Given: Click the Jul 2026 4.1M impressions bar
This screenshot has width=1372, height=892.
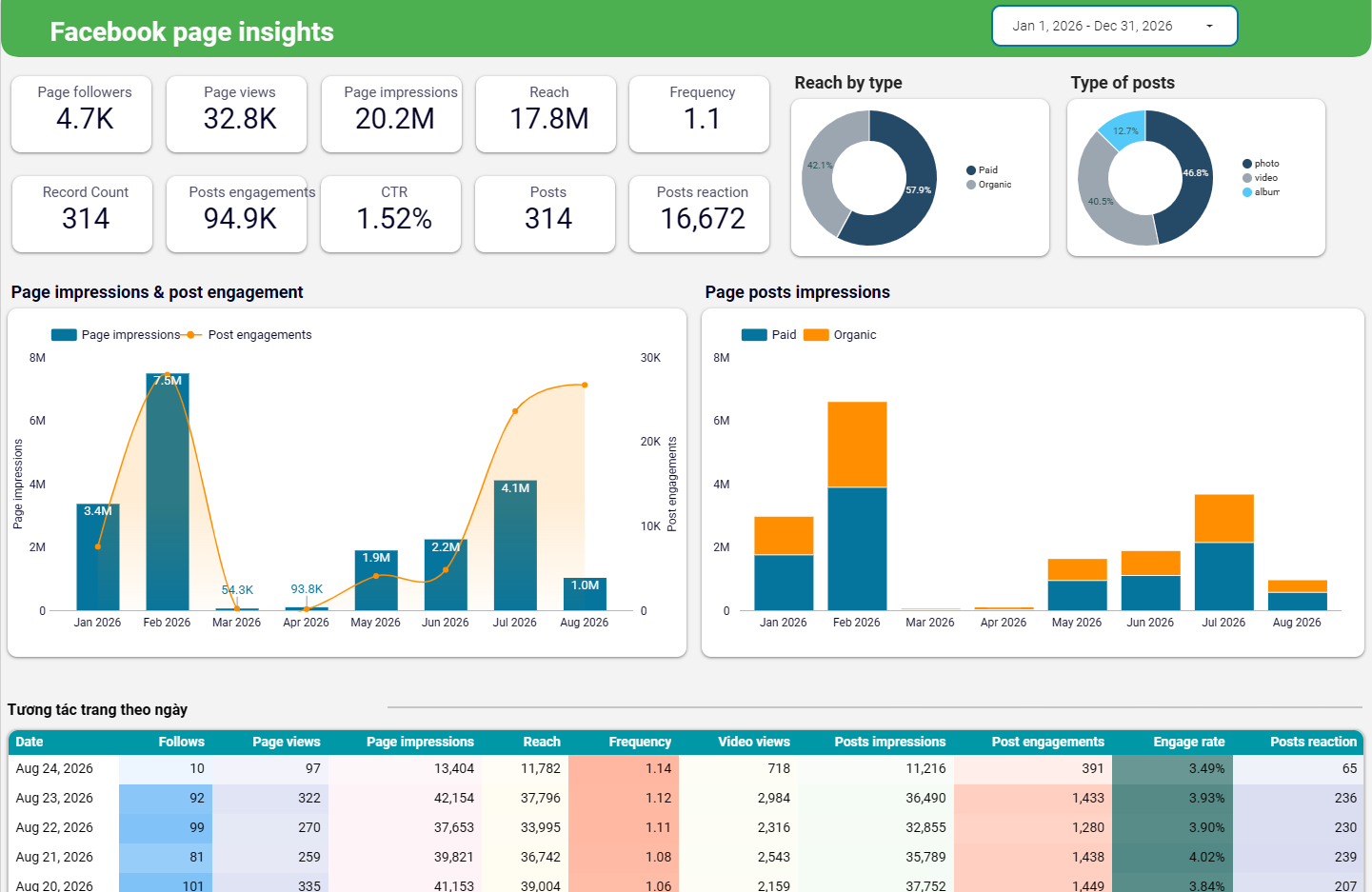Looking at the screenshot, I should tap(515, 545).
